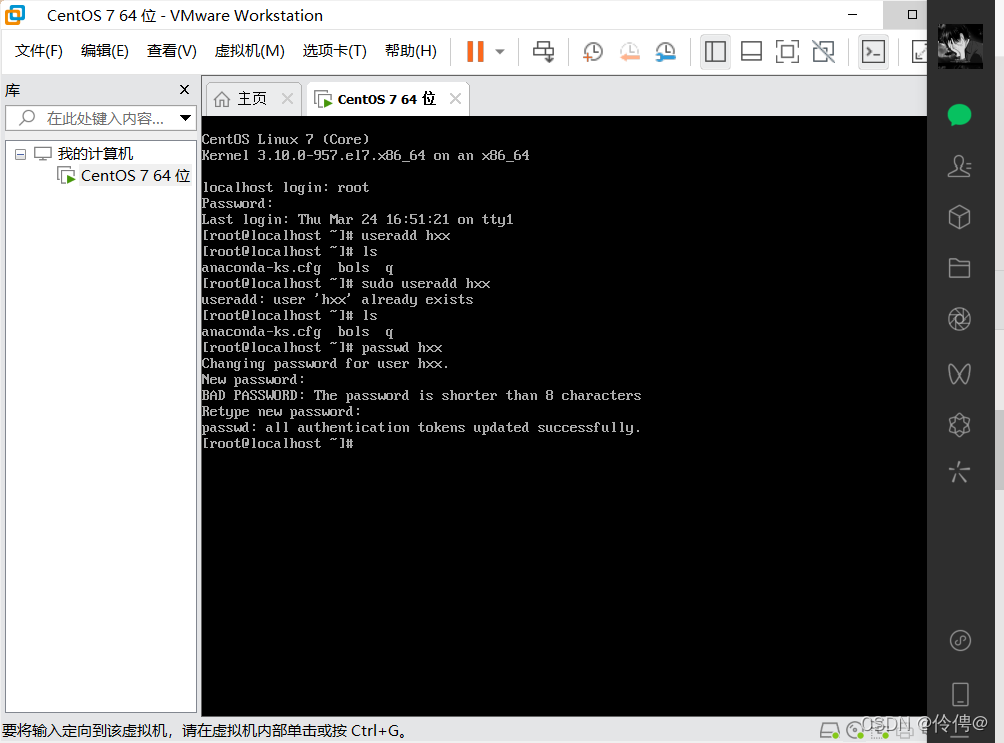Viewport: 1004px width, 743px height.
Task: Open the contacts icon in the sidebar
Action: click(x=959, y=167)
